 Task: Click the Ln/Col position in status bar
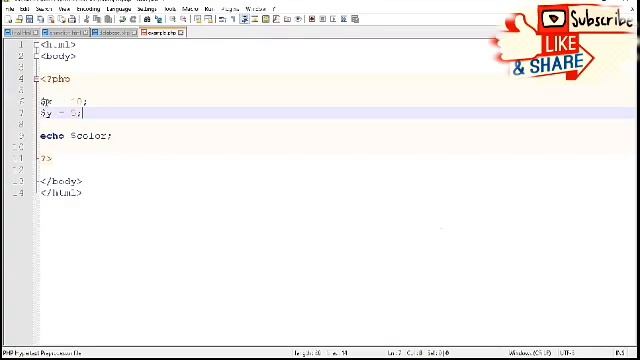(418, 353)
